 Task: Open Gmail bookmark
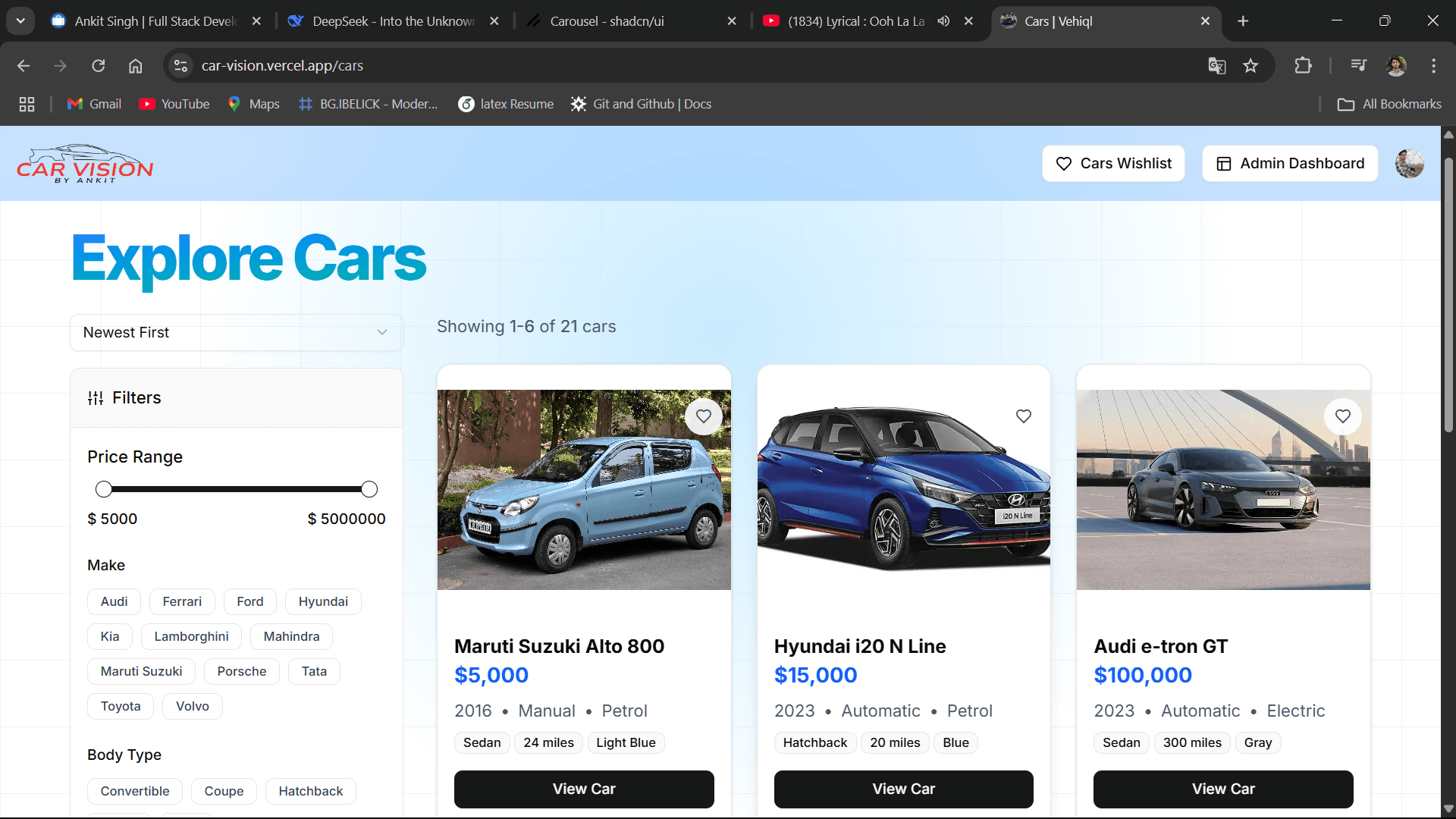click(94, 105)
